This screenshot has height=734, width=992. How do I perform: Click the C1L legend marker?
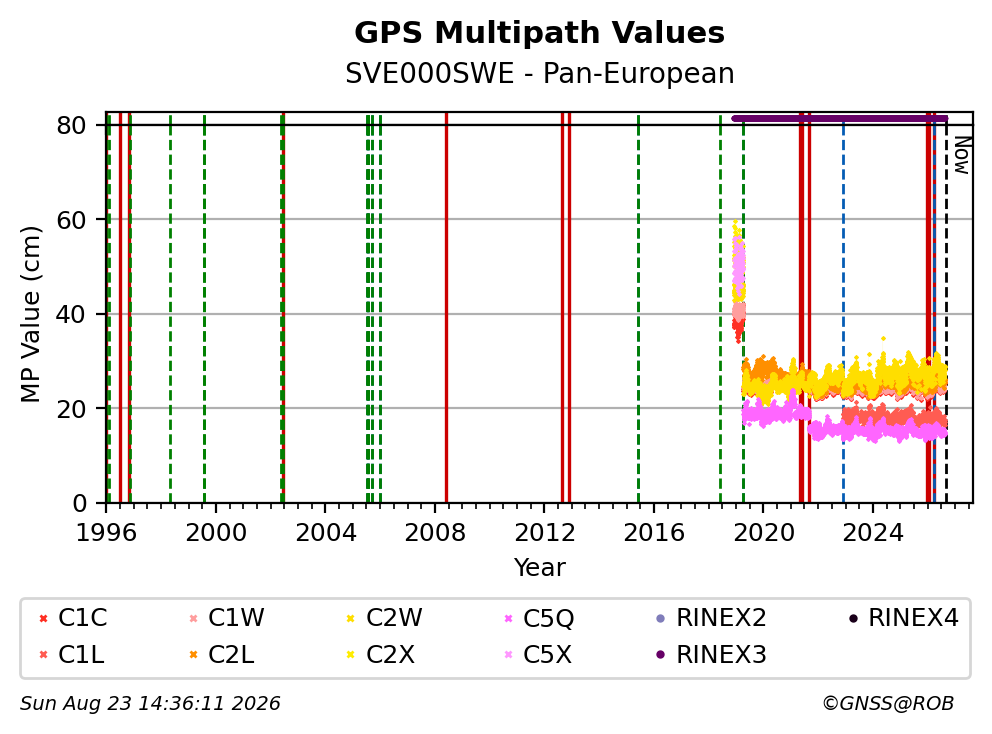44,655
